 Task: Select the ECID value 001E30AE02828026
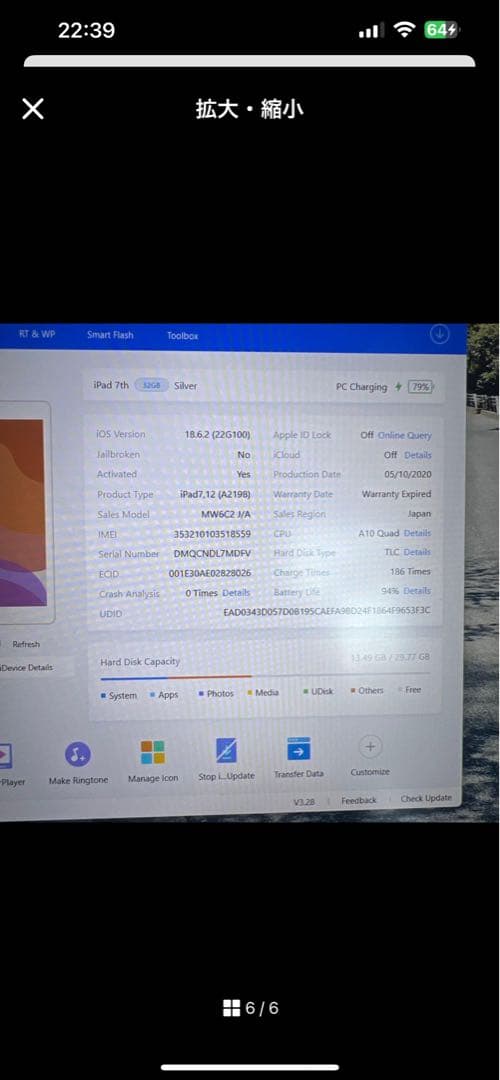(x=209, y=573)
